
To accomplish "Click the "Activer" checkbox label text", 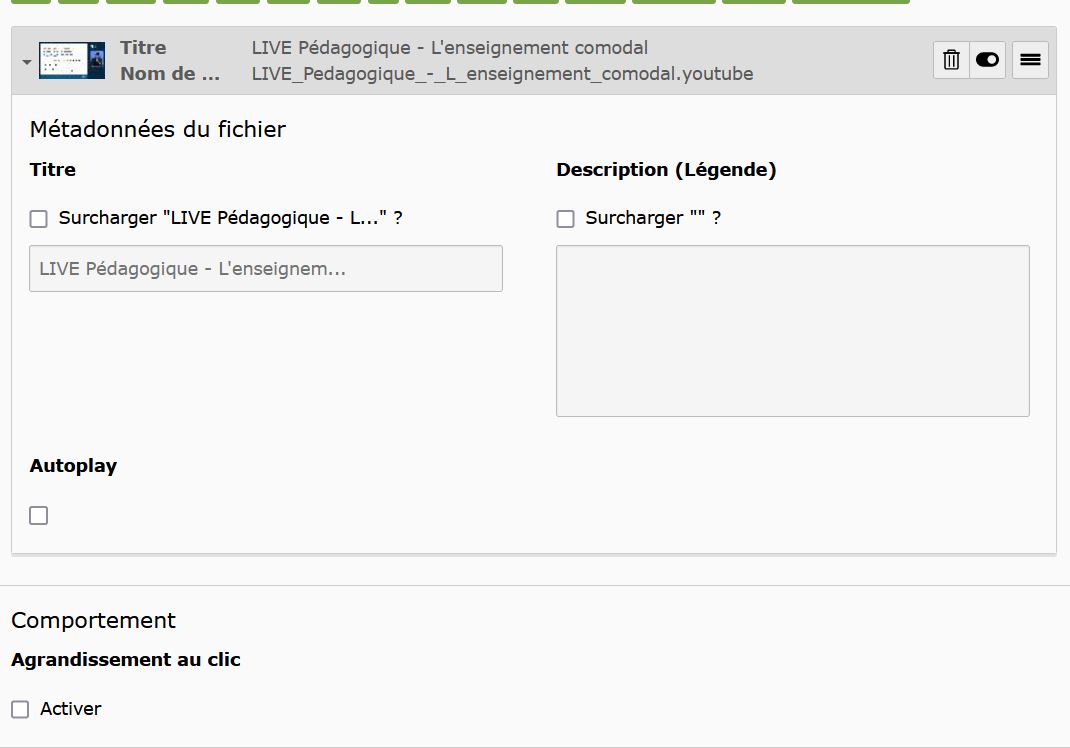I will 71,709.
